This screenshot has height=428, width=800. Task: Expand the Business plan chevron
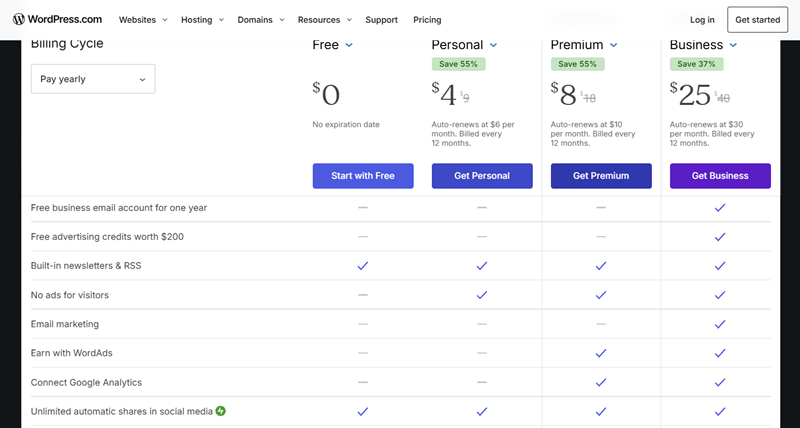733,45
